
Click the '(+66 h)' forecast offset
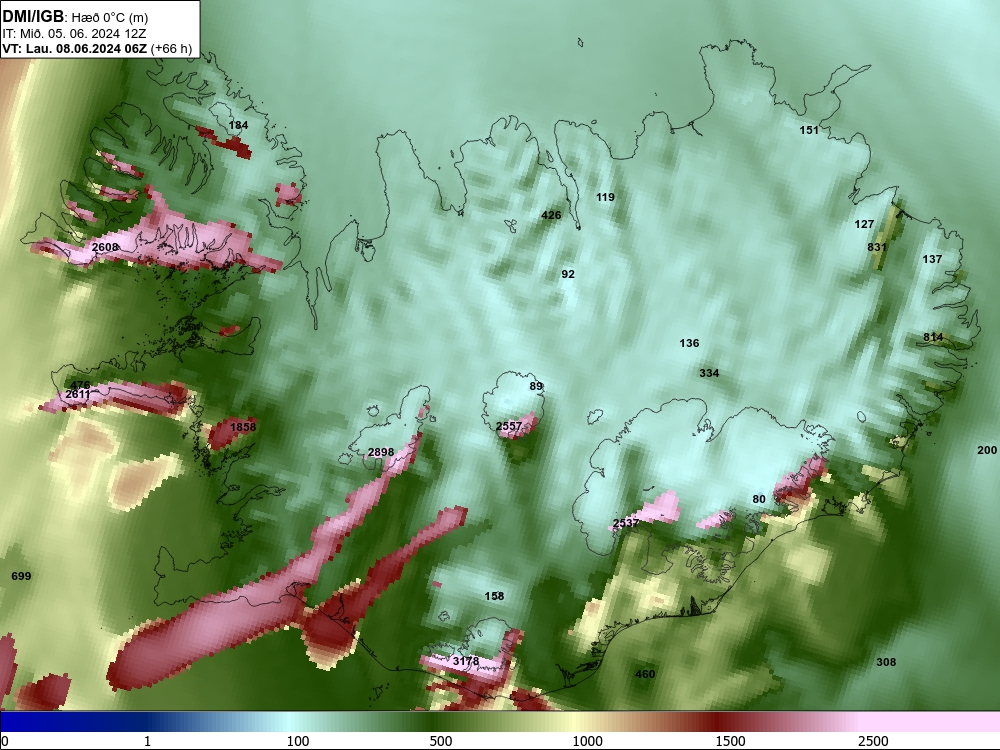pos(172,48)
